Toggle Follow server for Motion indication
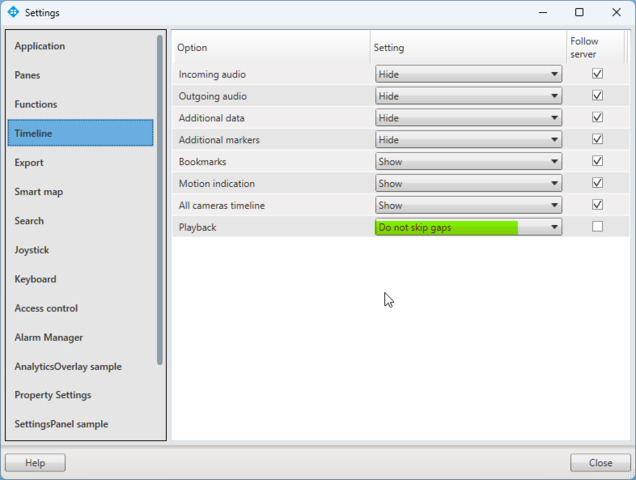 (x=597, y=183)
